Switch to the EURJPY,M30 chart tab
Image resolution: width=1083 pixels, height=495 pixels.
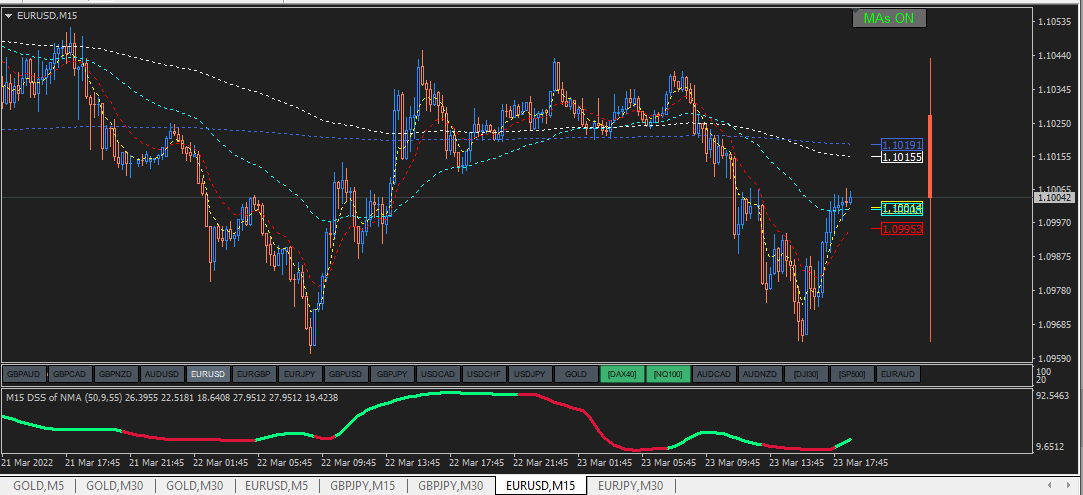(631, 486)
